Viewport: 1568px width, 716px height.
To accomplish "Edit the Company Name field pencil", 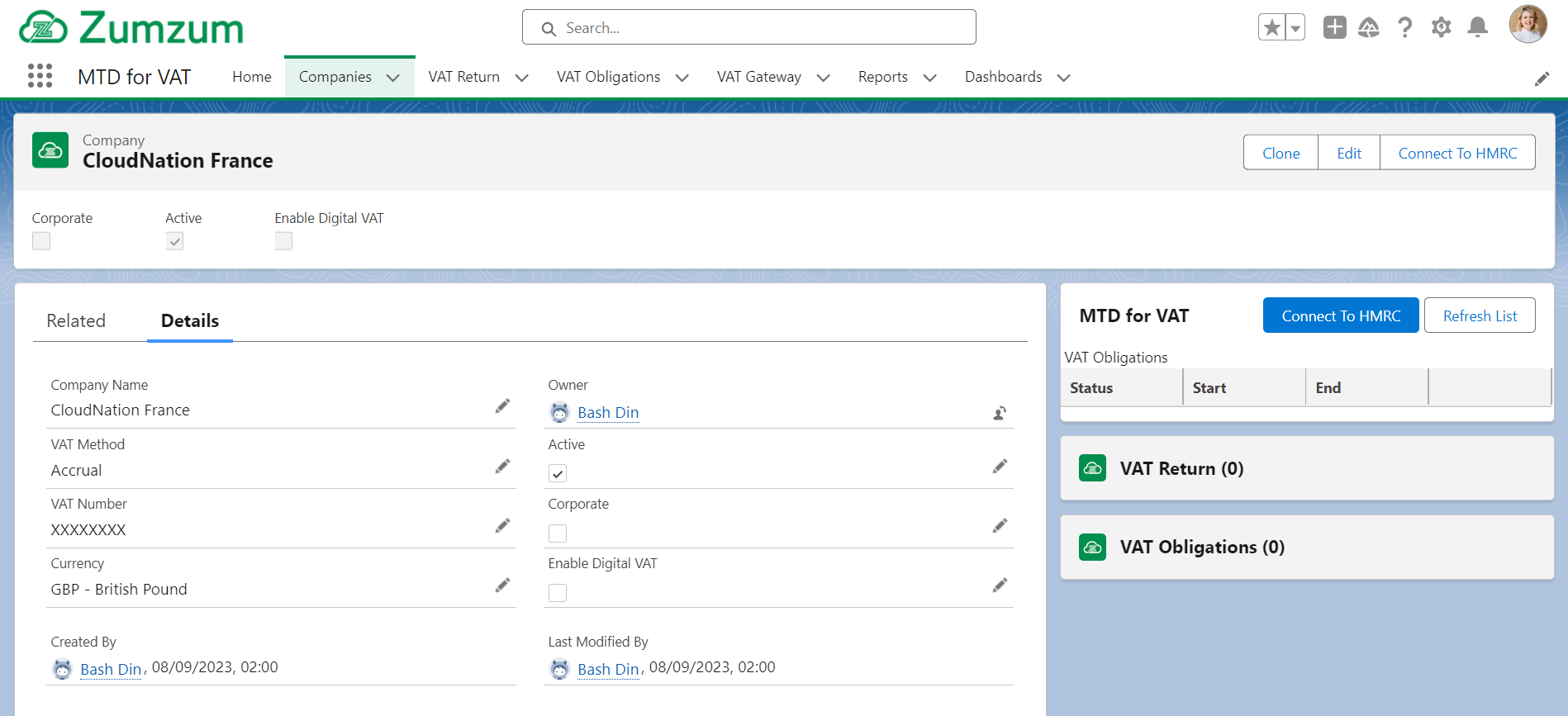I will click(502, 405).
